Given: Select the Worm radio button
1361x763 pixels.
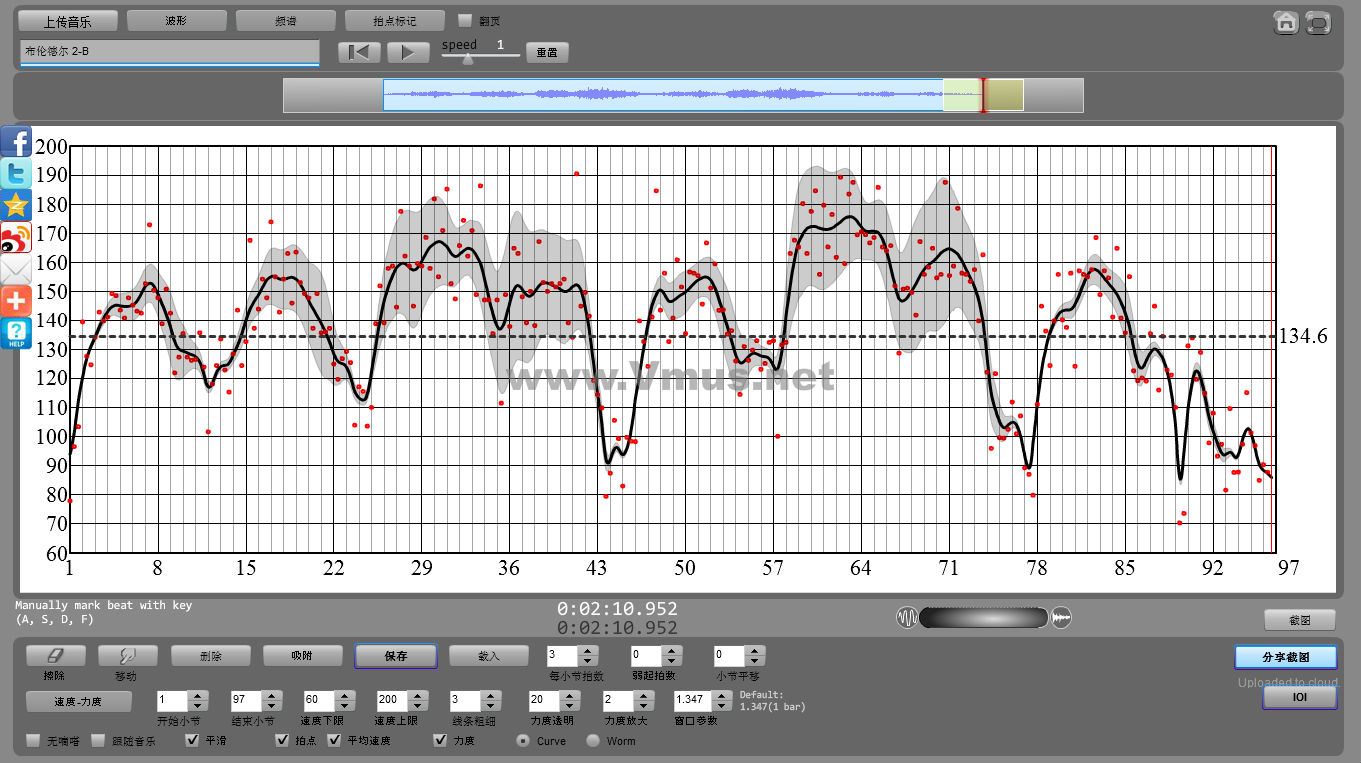Looking at the screenshot, I should [x=593, y=741].
